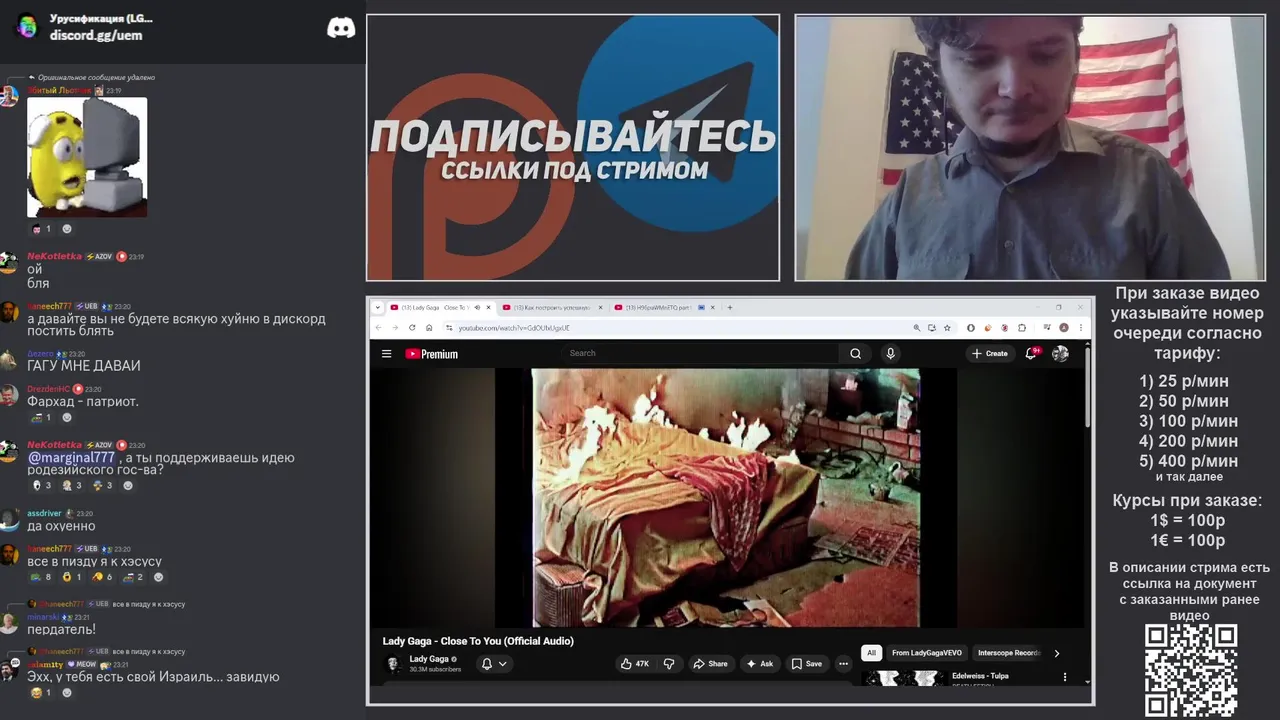Viewport: 1280px width, 720px height.
Task: Click the YouTube Premium logo
Action: (x=431, y=354)
